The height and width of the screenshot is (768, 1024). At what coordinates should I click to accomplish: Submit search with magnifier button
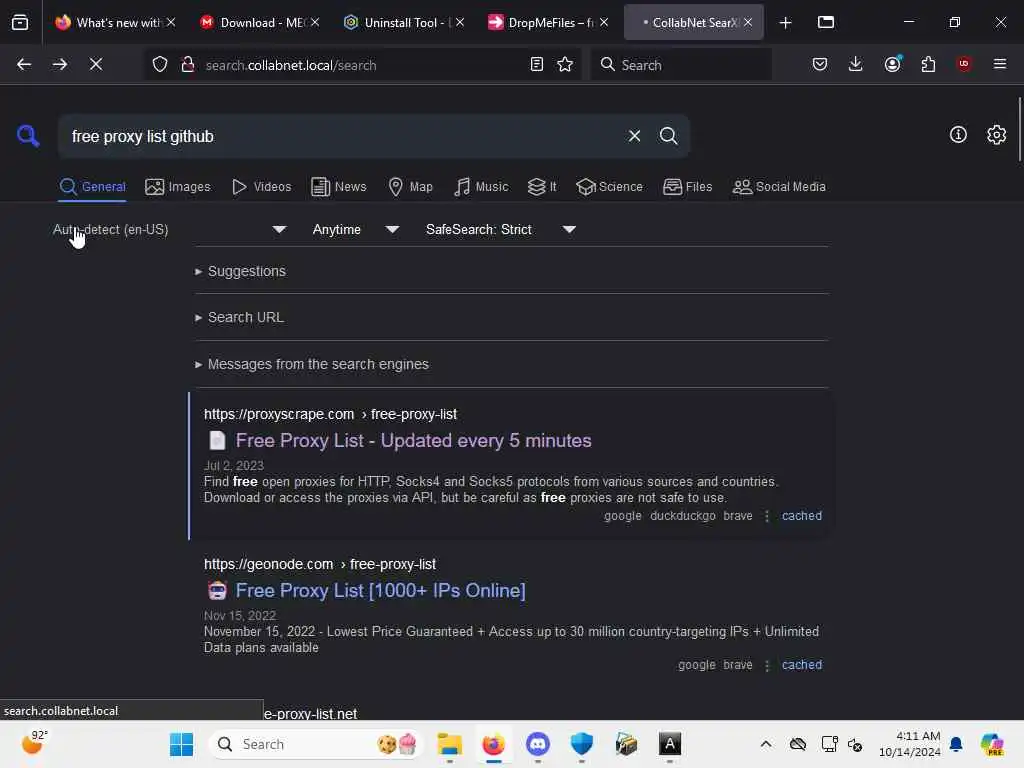[x=668, y=136]
